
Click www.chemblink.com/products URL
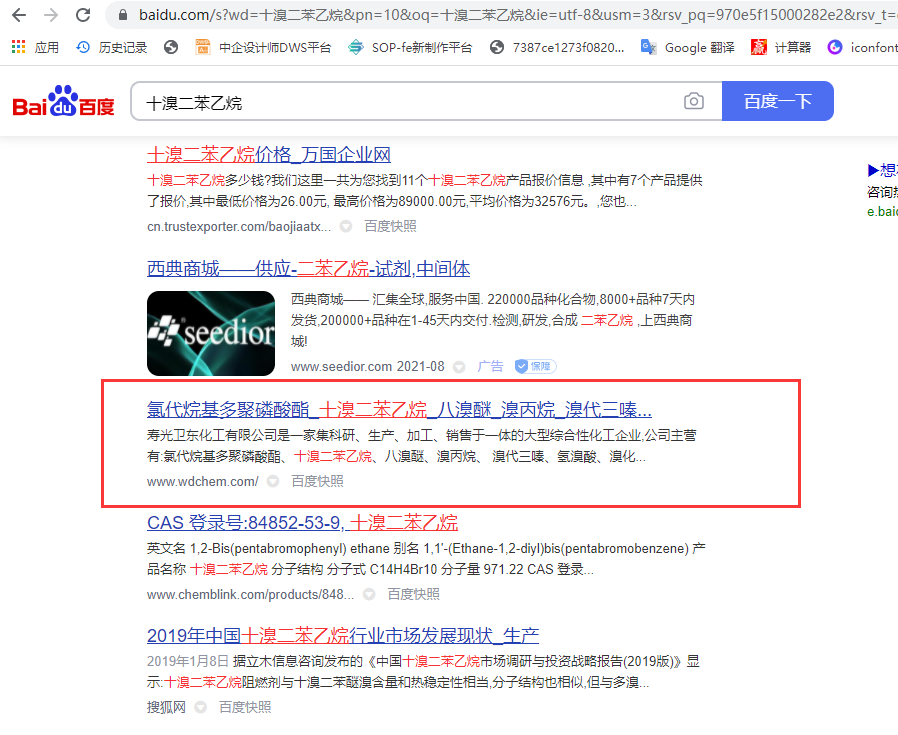250,594
